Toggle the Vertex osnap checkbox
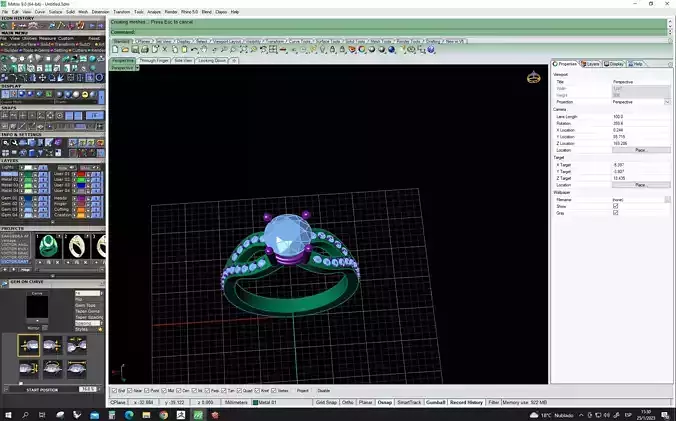Screen dimensions: 676x421 [x=274, y=390]
